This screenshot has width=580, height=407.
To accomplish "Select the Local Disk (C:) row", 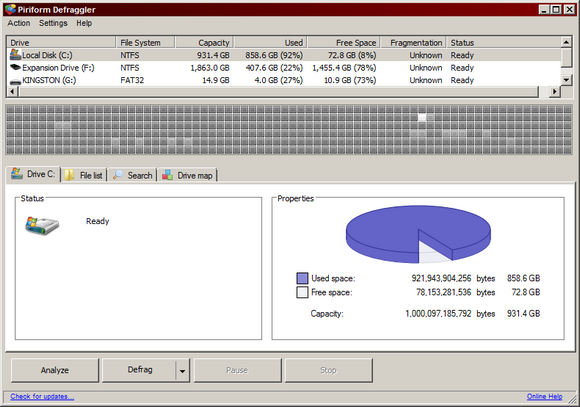I will [x=283, y=55].
